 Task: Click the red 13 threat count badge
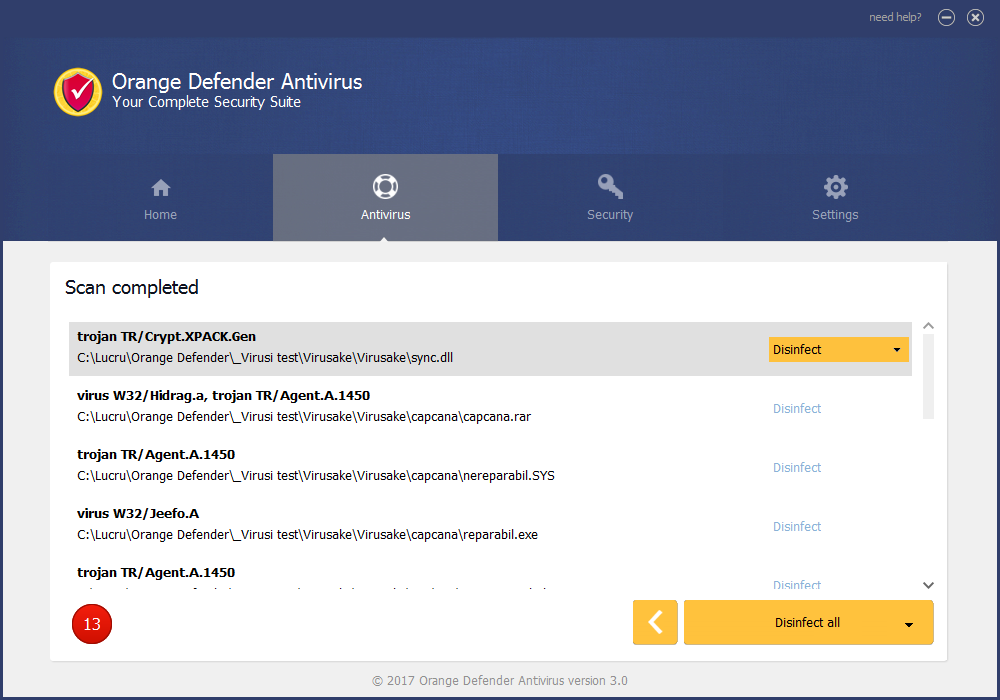(92, 624)
